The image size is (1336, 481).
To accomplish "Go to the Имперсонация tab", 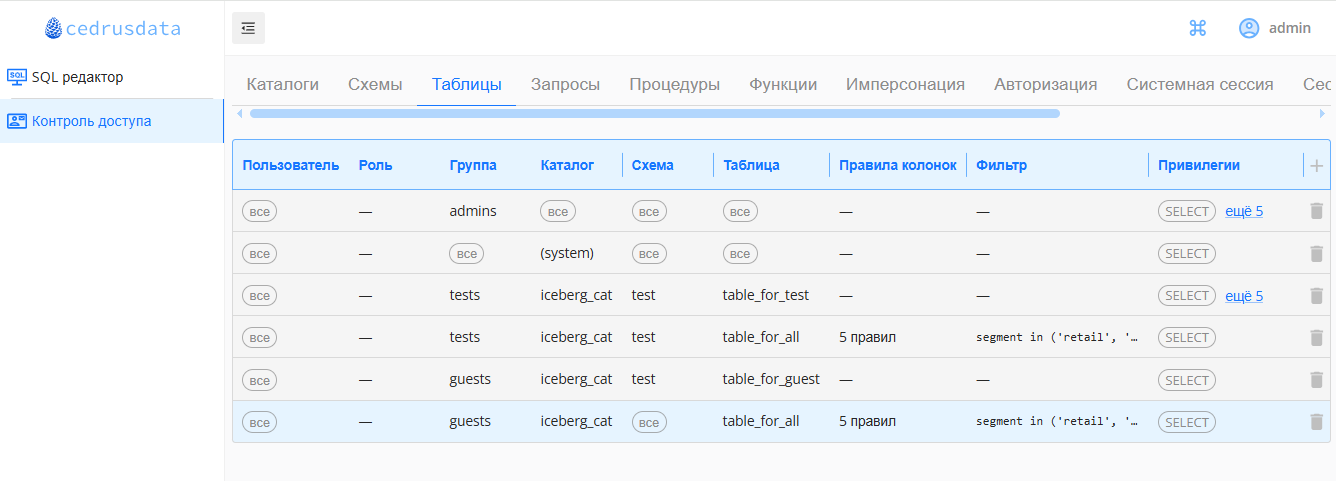I will click(905, 85).
